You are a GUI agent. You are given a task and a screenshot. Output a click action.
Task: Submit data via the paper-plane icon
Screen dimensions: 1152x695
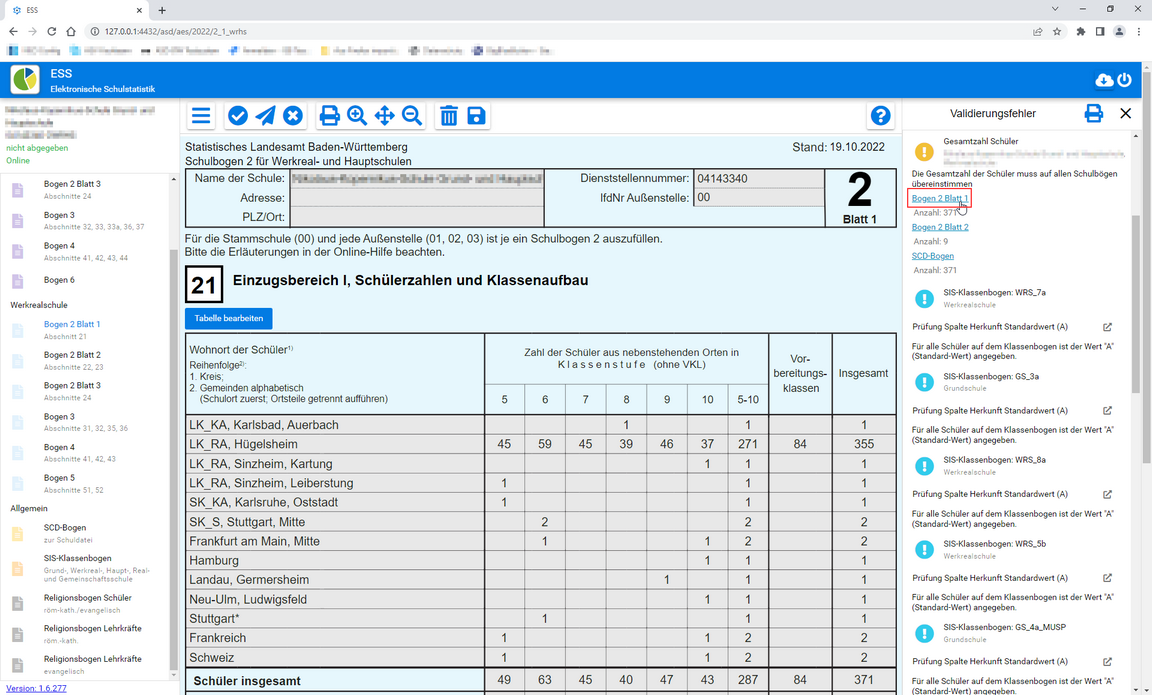pos(265,115)
